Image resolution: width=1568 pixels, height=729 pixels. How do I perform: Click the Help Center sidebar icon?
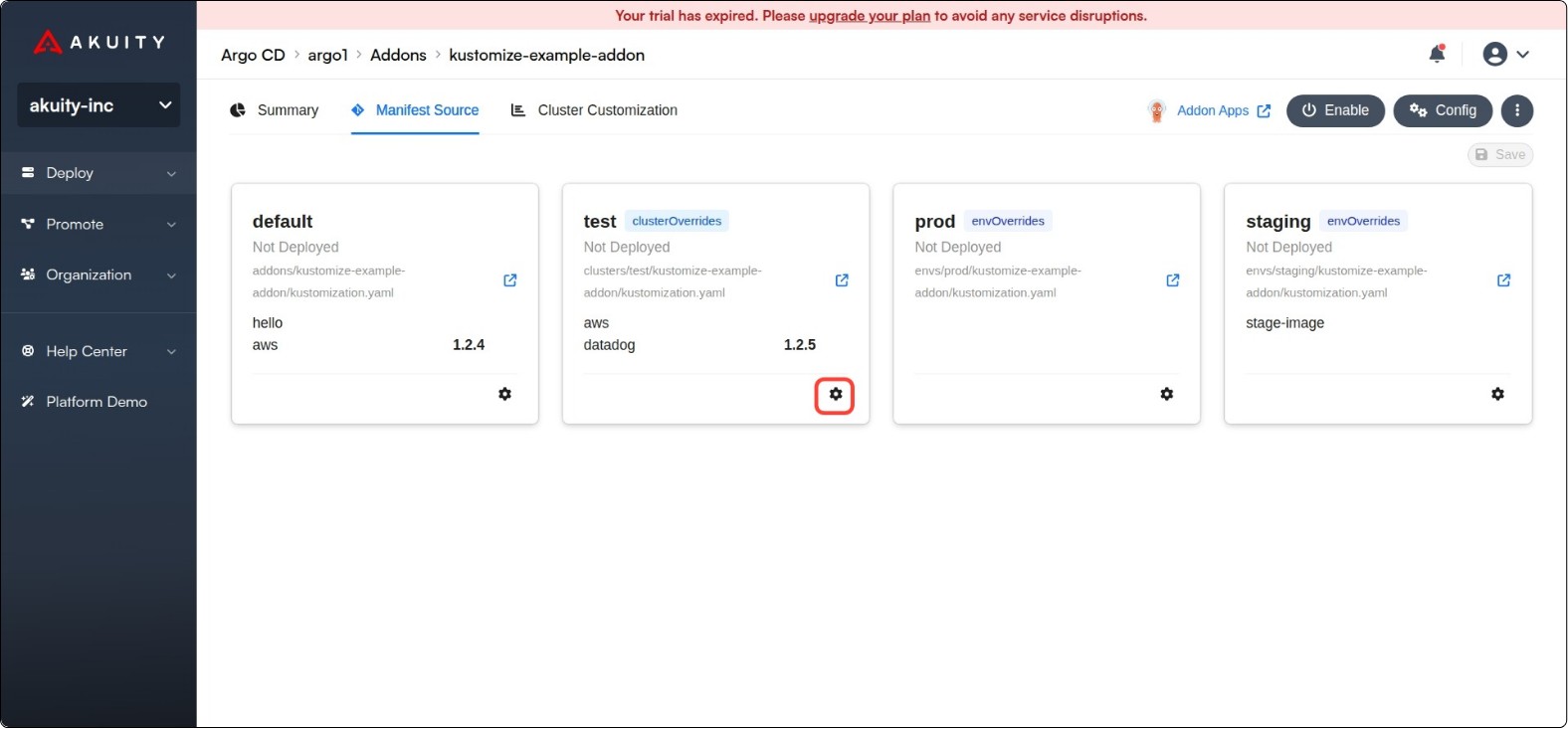click(x=28, y=351)
